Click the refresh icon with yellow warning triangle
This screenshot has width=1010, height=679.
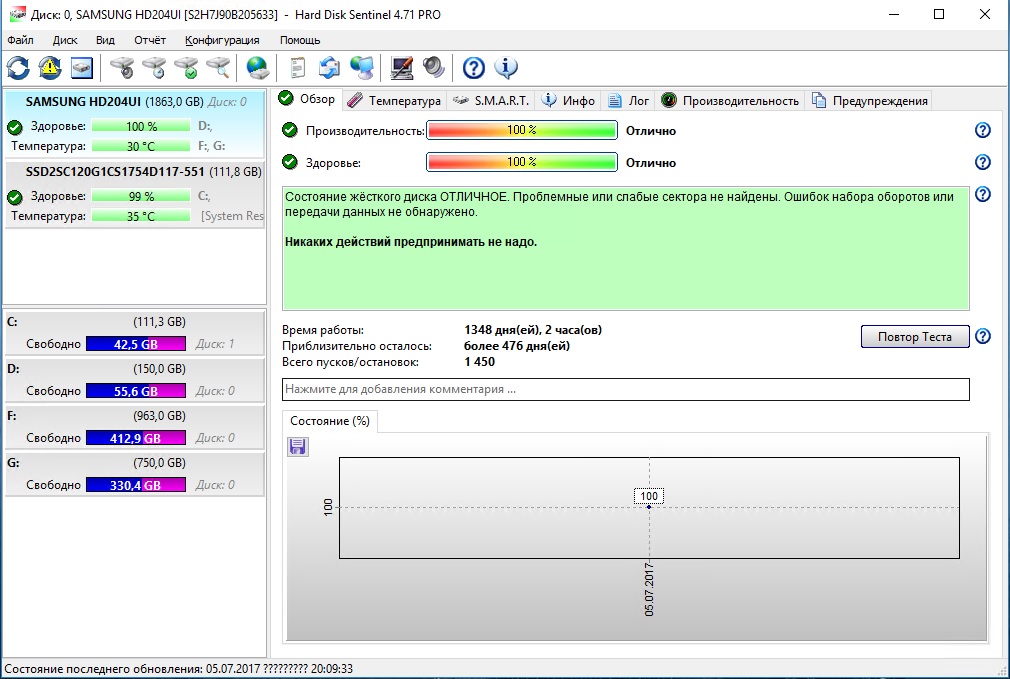(x=50, y=68)
